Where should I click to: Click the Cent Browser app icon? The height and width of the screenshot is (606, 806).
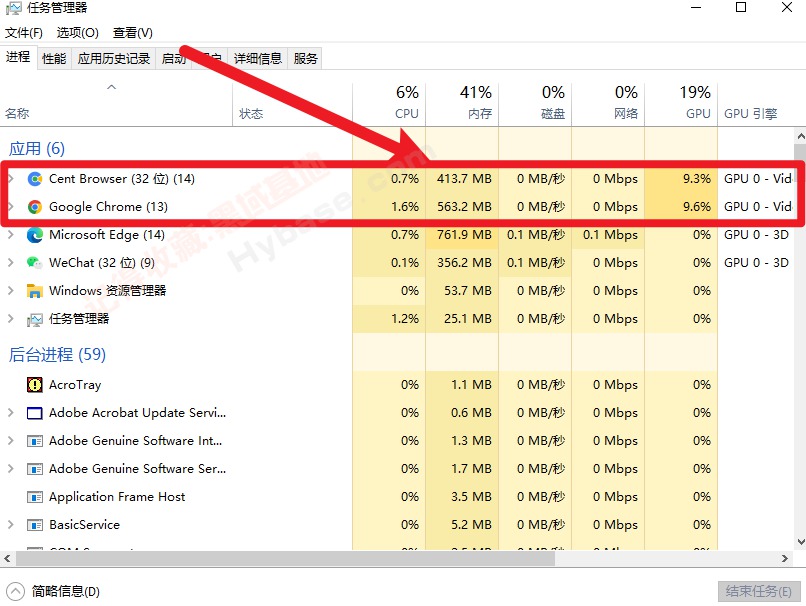34,179
